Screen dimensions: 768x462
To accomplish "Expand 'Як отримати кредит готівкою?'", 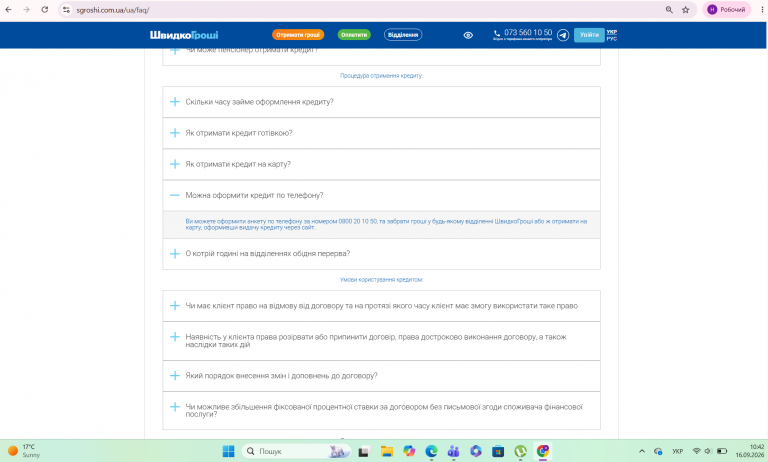I will [382, 133].
